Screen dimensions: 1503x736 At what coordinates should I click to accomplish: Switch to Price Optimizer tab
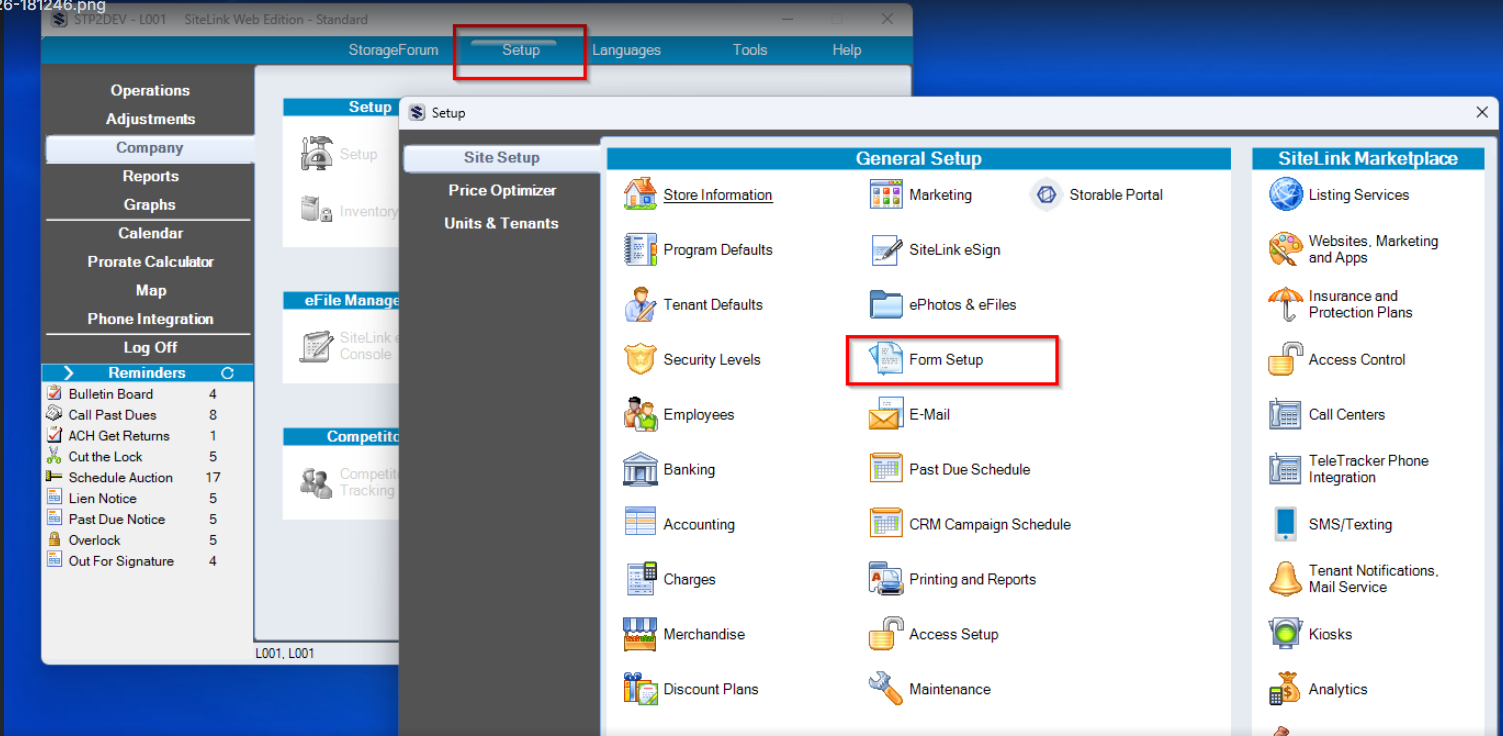tap(501, 190)
